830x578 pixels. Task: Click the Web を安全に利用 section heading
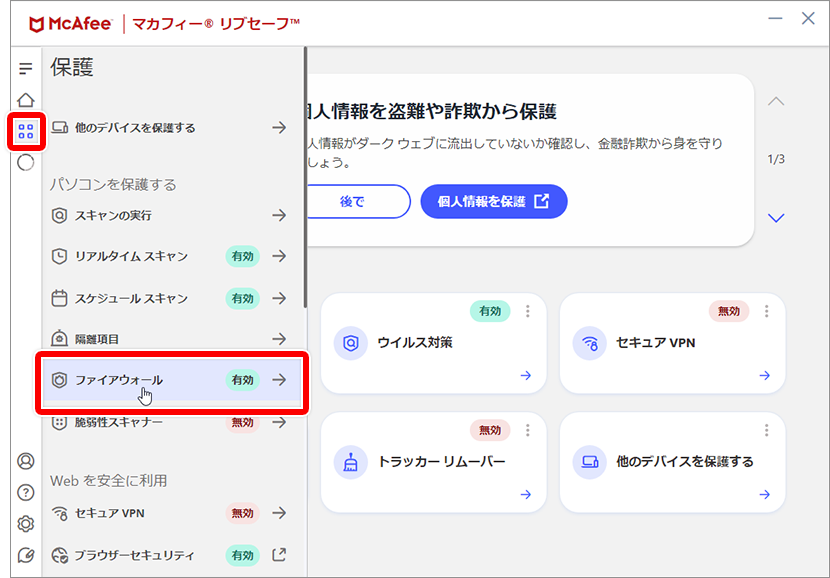click(109, 481)
